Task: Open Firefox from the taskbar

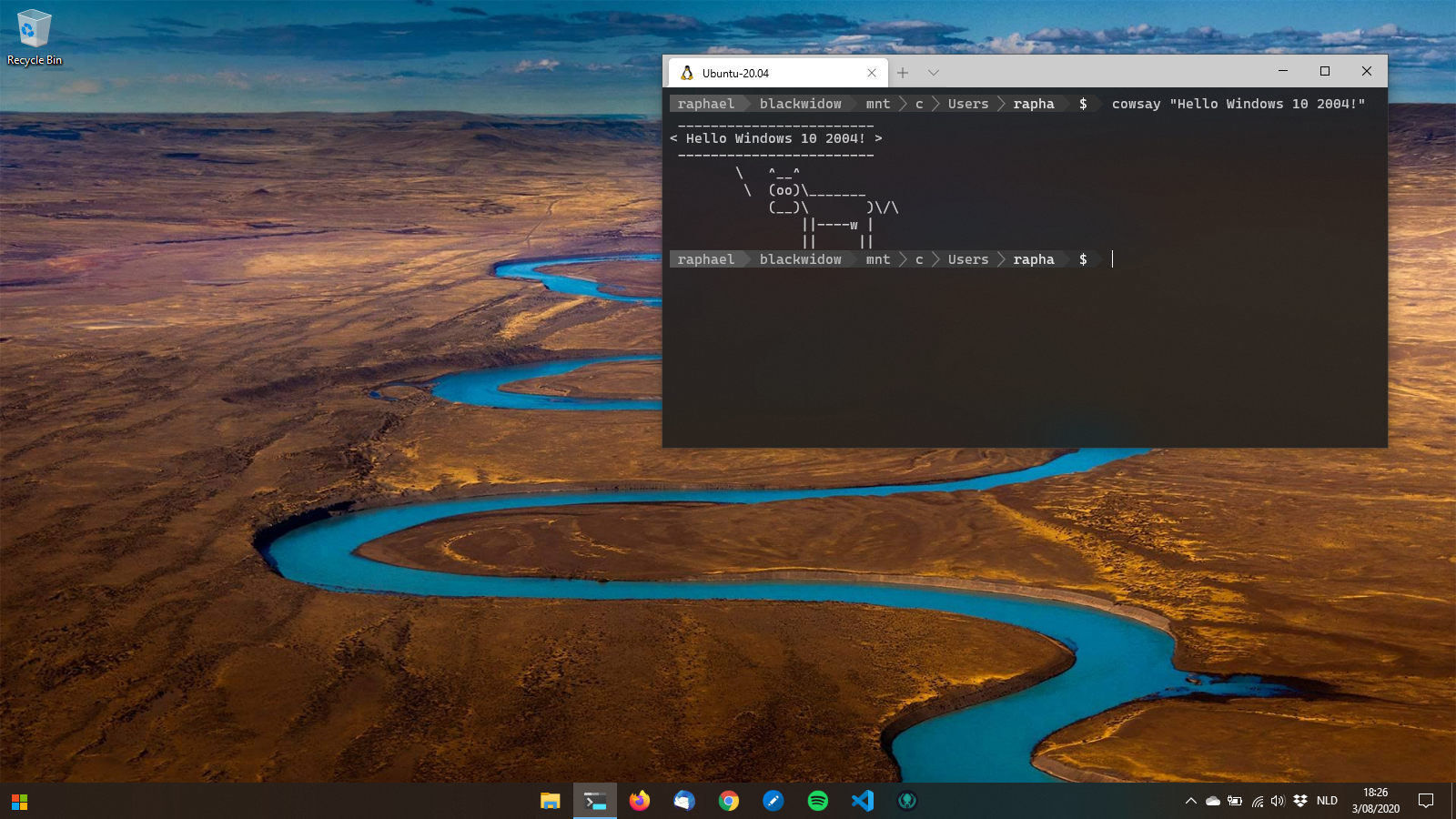Action: (640, 801)
